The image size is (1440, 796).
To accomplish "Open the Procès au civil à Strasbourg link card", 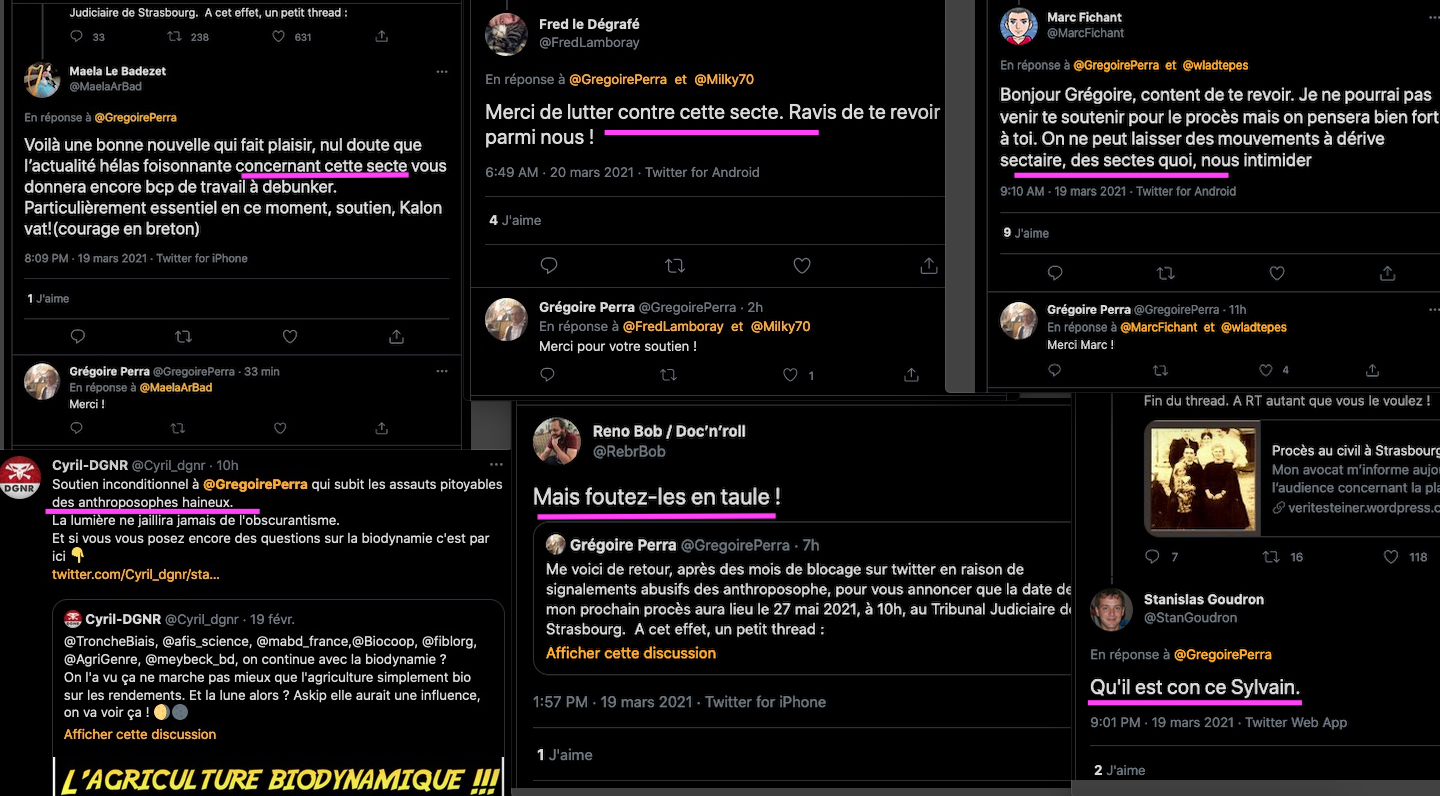I will point(1292,478).
